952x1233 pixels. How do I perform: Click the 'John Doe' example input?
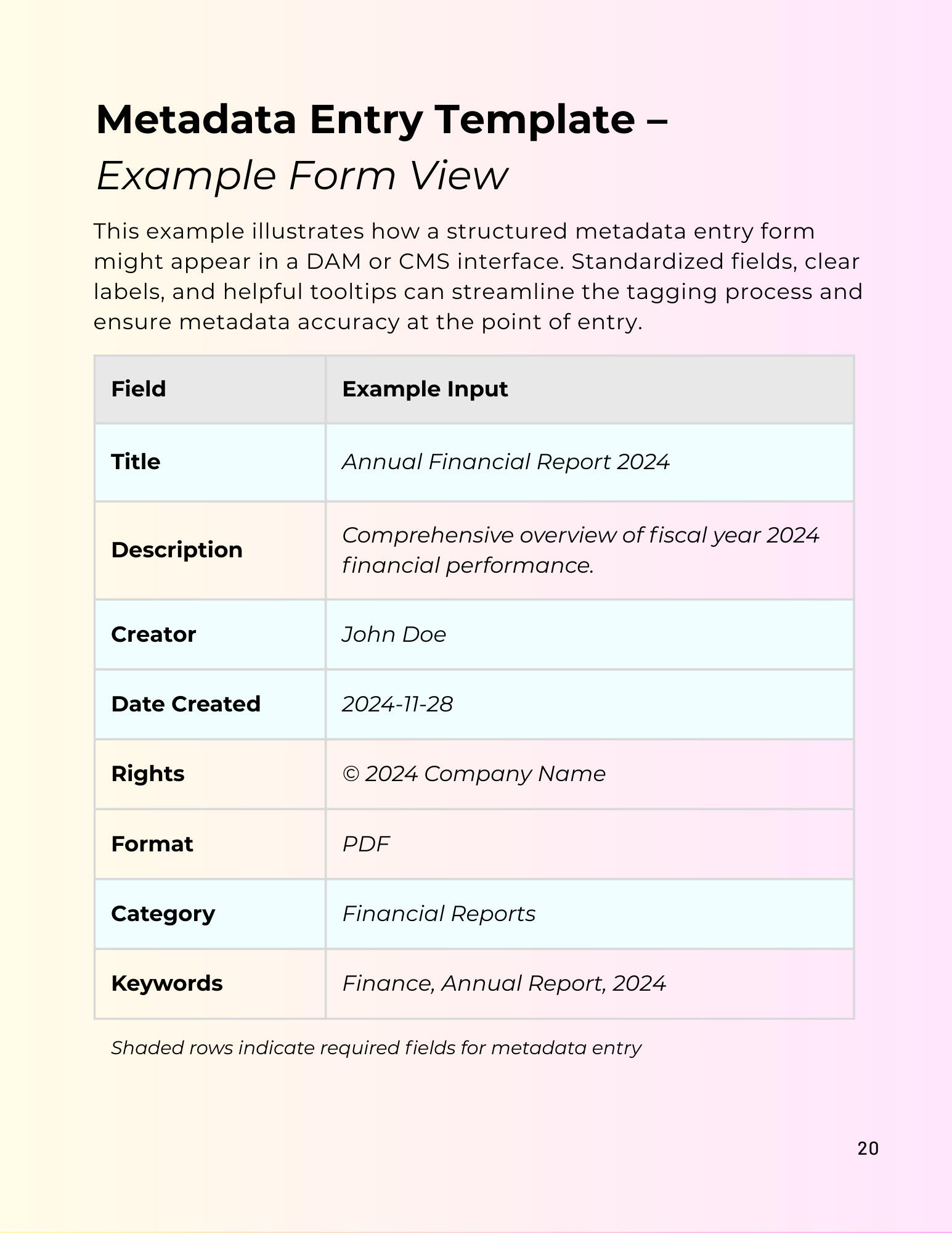394,634
